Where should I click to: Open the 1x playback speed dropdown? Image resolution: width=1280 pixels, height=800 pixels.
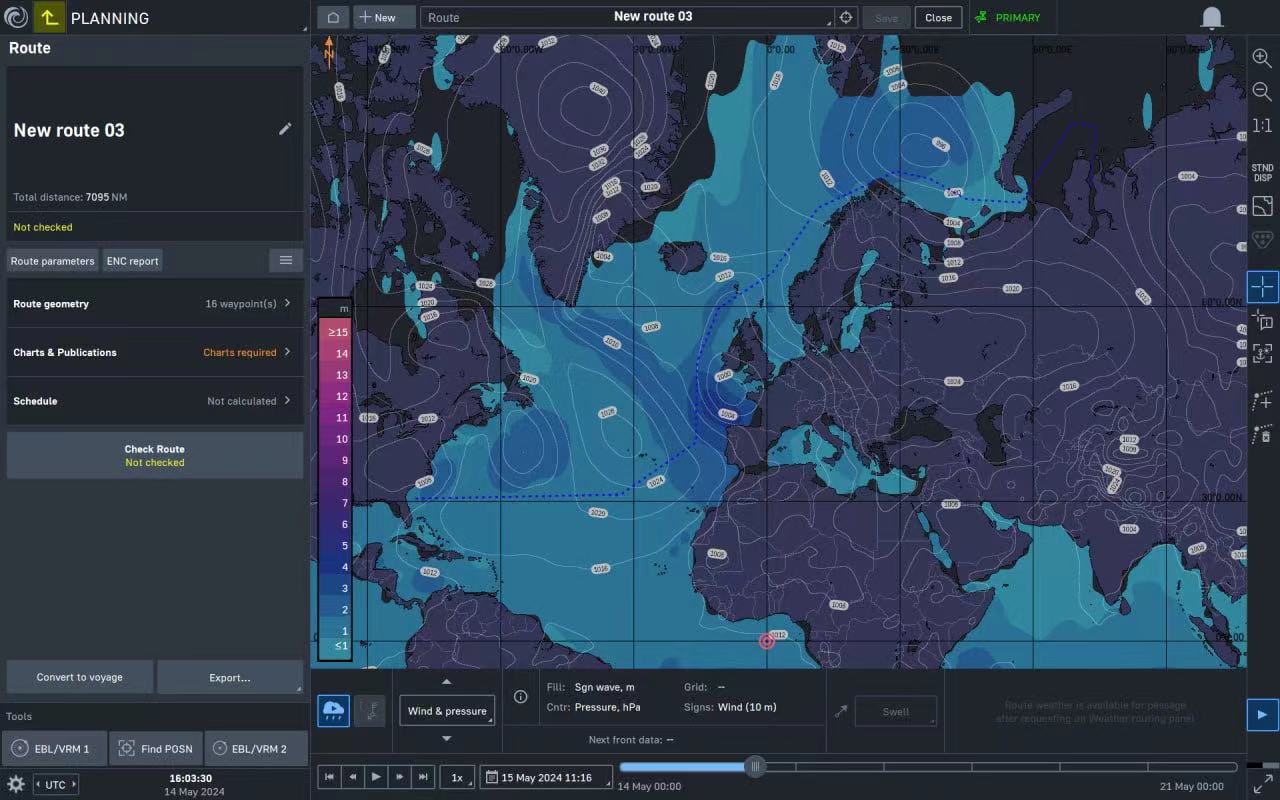coord(457,777)
